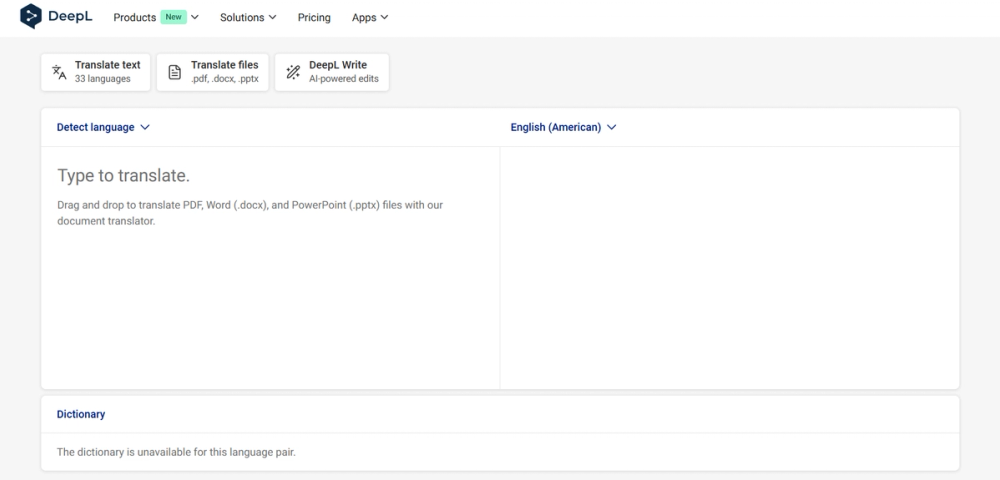Screen dimensions: 1000x480
Task: Go to the Pricing page
Action: (x=314, y=17)
